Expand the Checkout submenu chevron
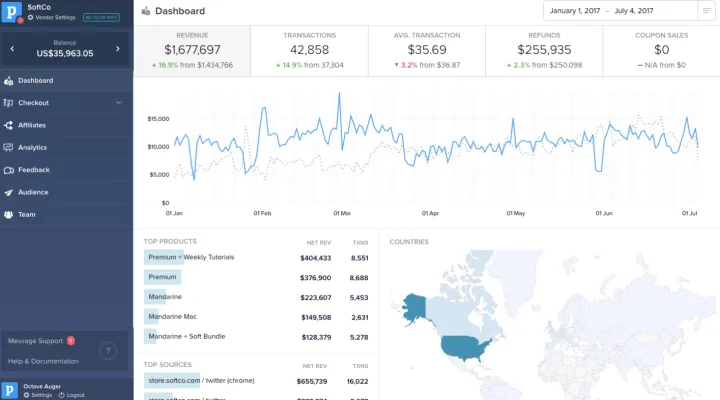720x400 pixels. [119, 103]
